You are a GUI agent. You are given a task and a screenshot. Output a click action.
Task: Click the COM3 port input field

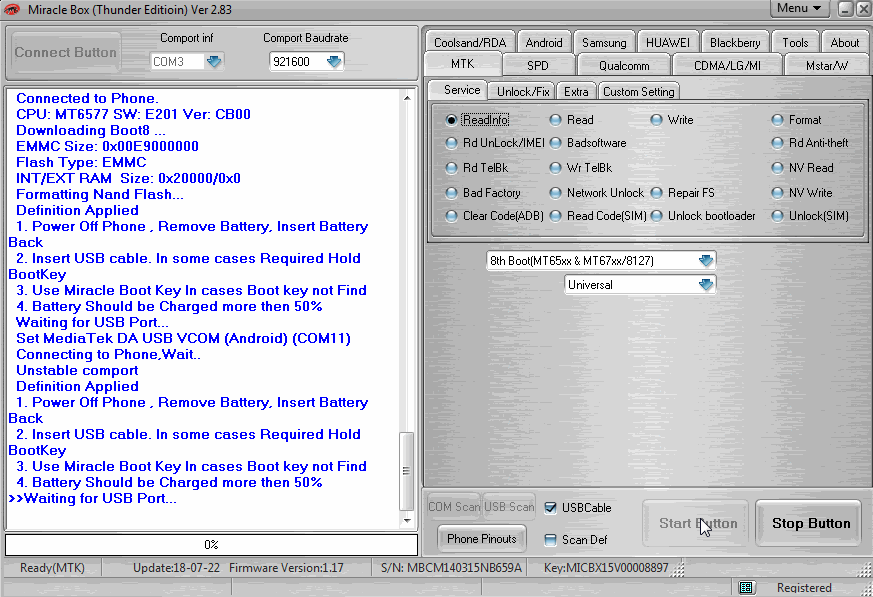[178, 61]
